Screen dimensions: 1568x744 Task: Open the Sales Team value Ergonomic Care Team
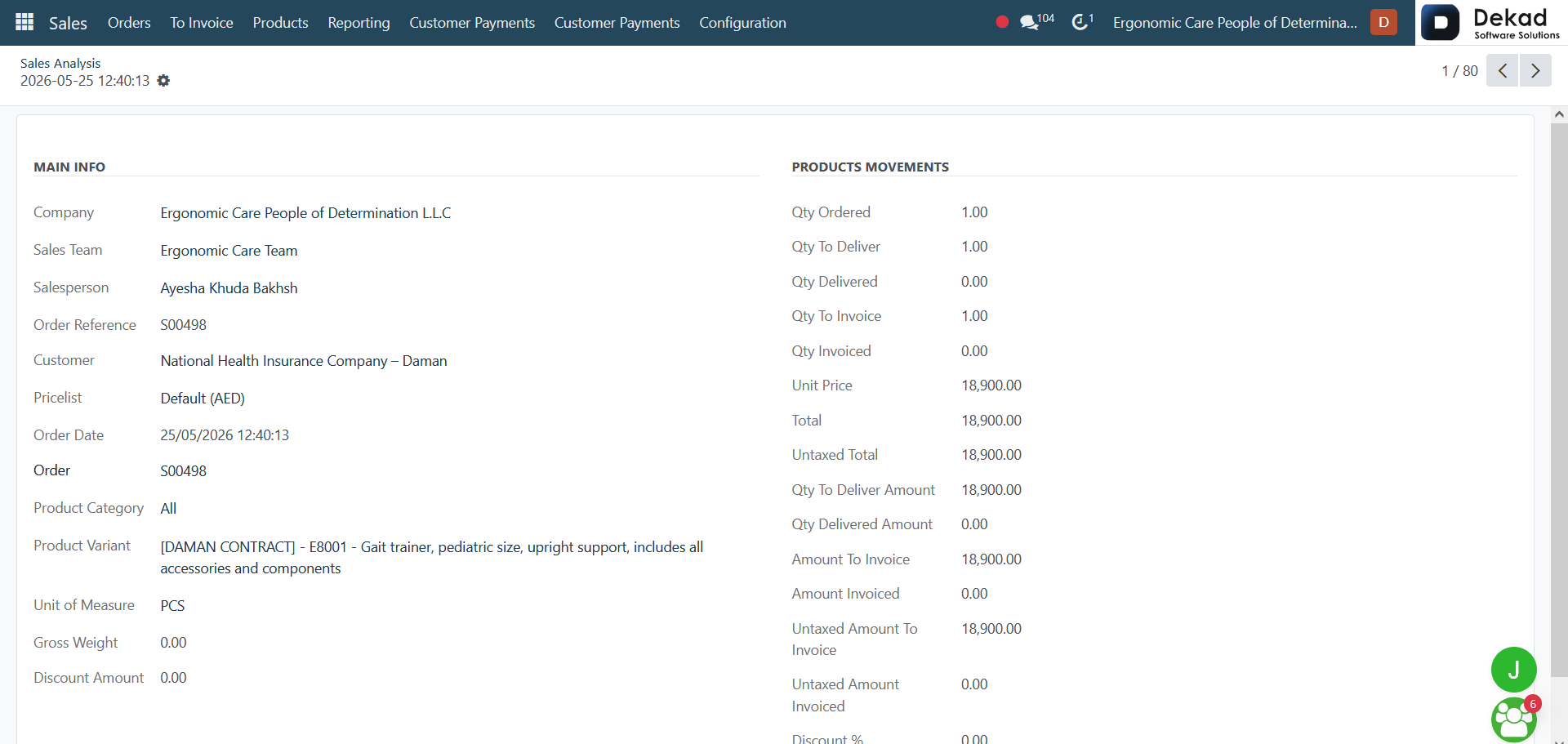coord(229,251)
